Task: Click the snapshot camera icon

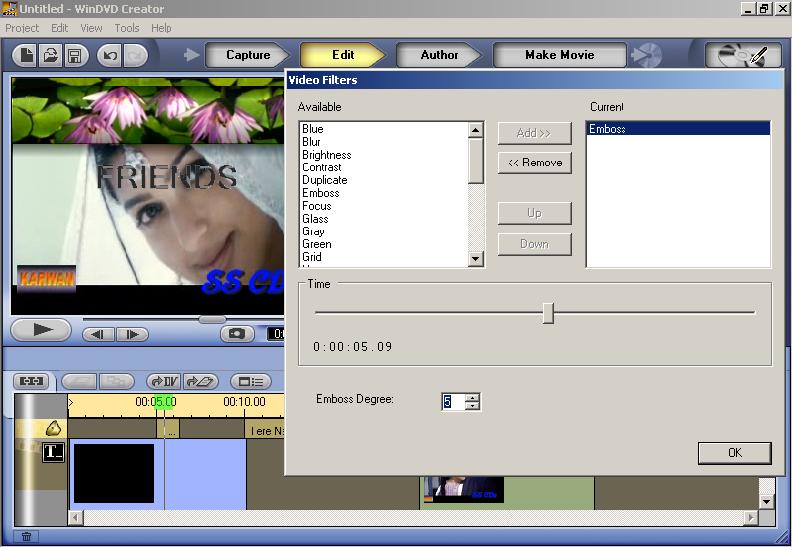Action: pyautogui.click(x=237, y=334)
